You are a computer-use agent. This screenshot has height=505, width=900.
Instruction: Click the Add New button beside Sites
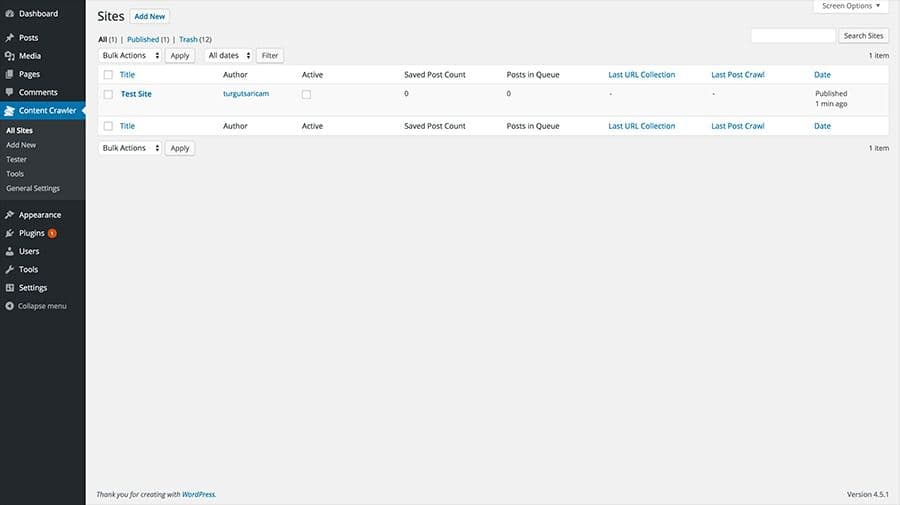point(150,17)
